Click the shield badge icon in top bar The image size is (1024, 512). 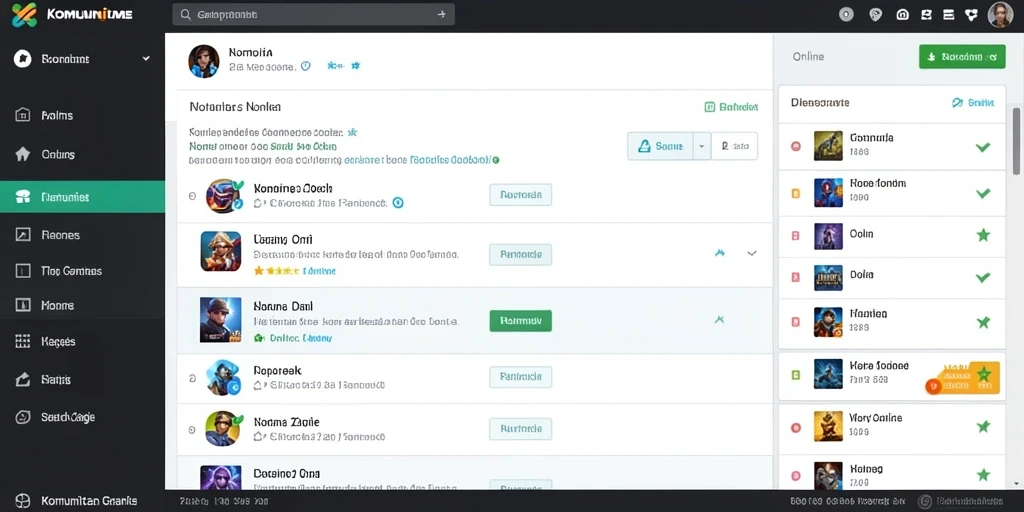coord(876,14)
